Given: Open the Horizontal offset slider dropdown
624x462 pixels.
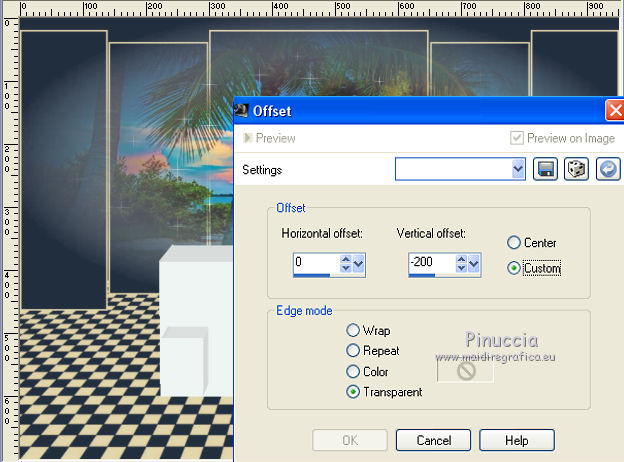Looking at the screenshot, I should pyautogui.click(x=358, y=263).
